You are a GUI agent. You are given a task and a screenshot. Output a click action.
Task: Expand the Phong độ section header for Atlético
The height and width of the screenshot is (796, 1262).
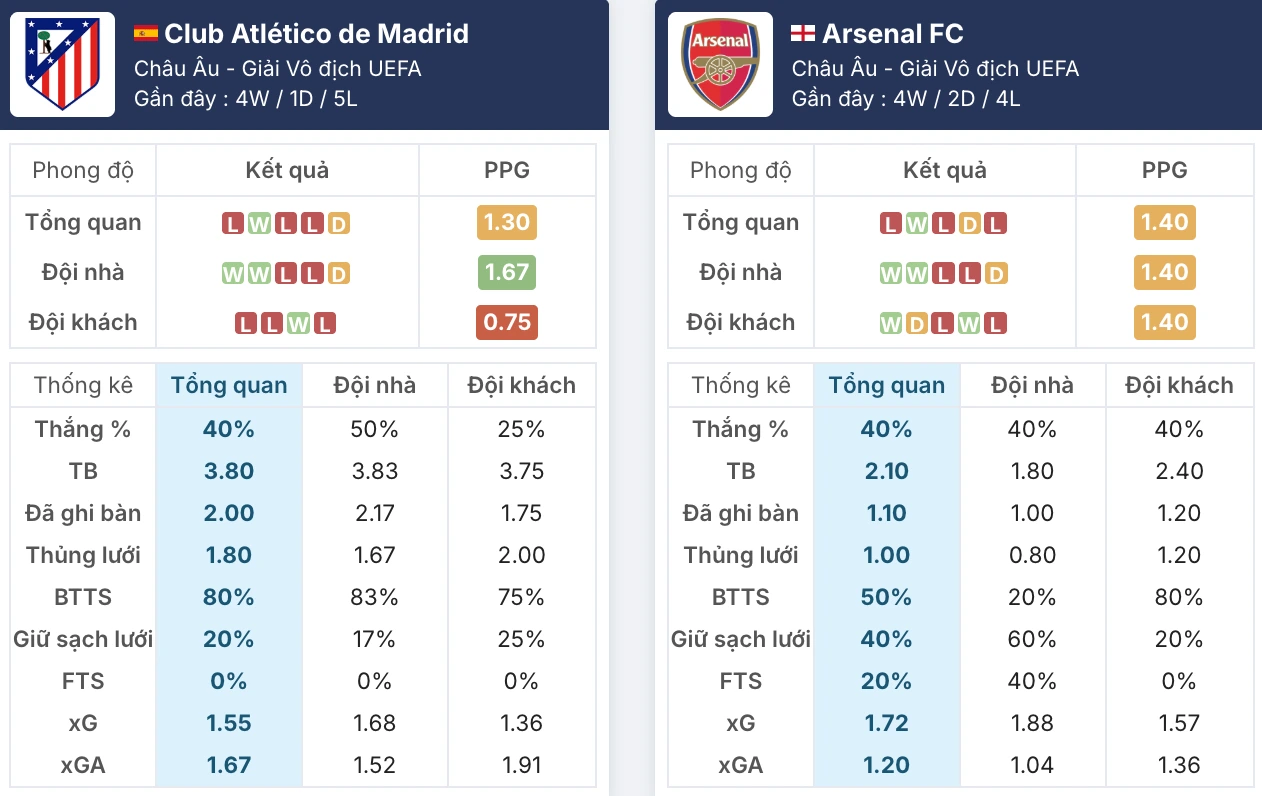pyautogui.click(x=82, y=170)
